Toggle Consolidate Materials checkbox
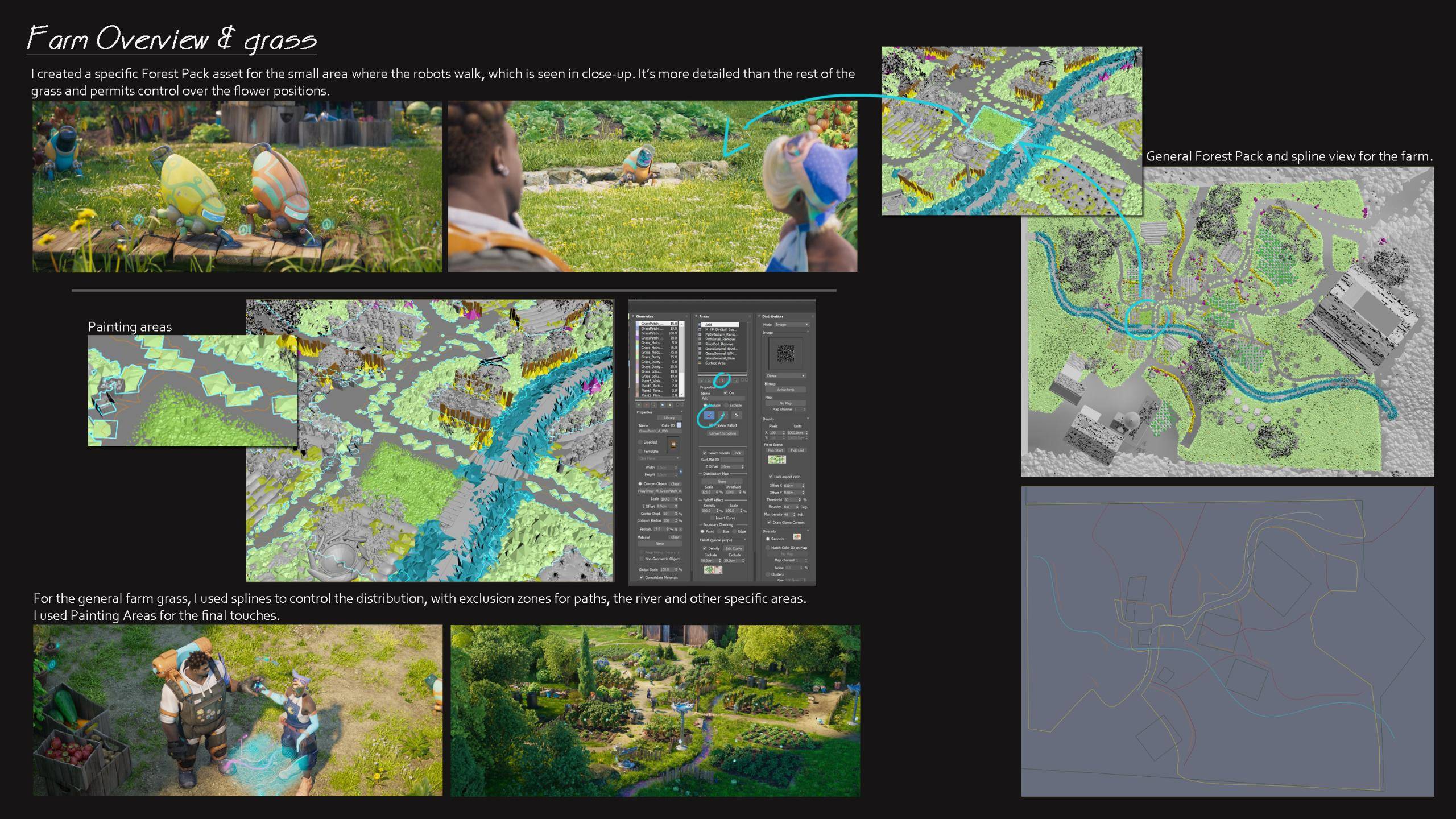1456x819 pixels. [x=642, y=578]
